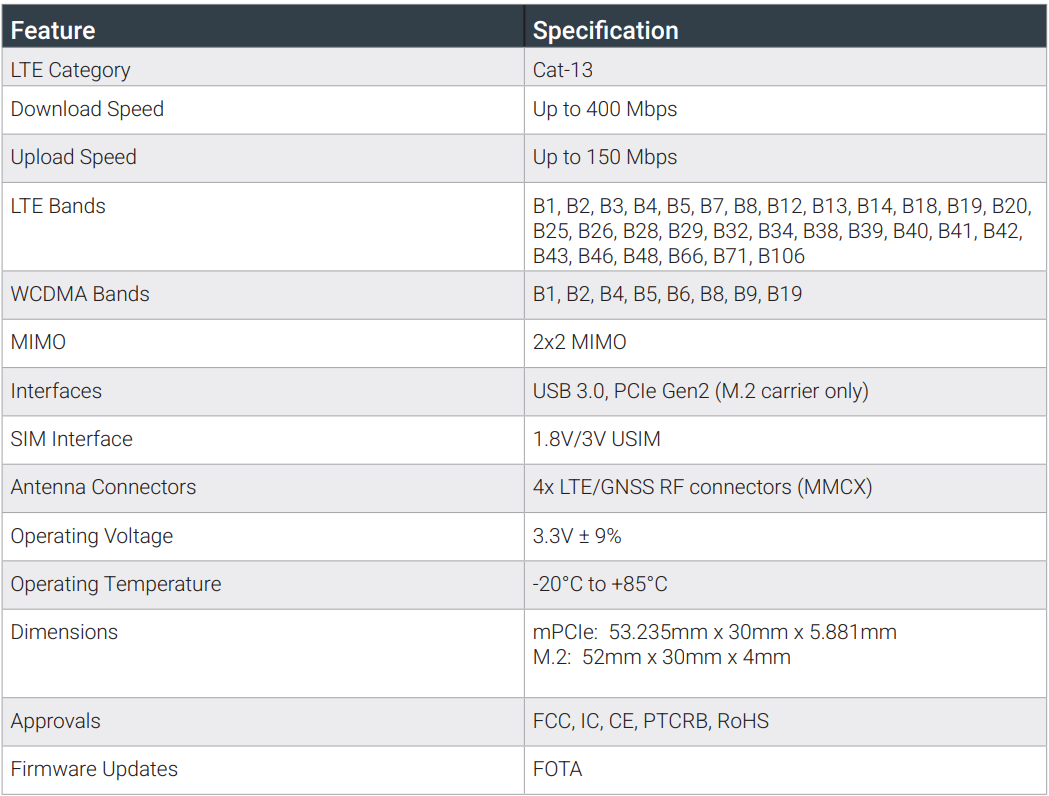The height and width of the screenshot is (796, 1049).
Task: Select the Antenna Connectors row label
Action: pos(103,487)
